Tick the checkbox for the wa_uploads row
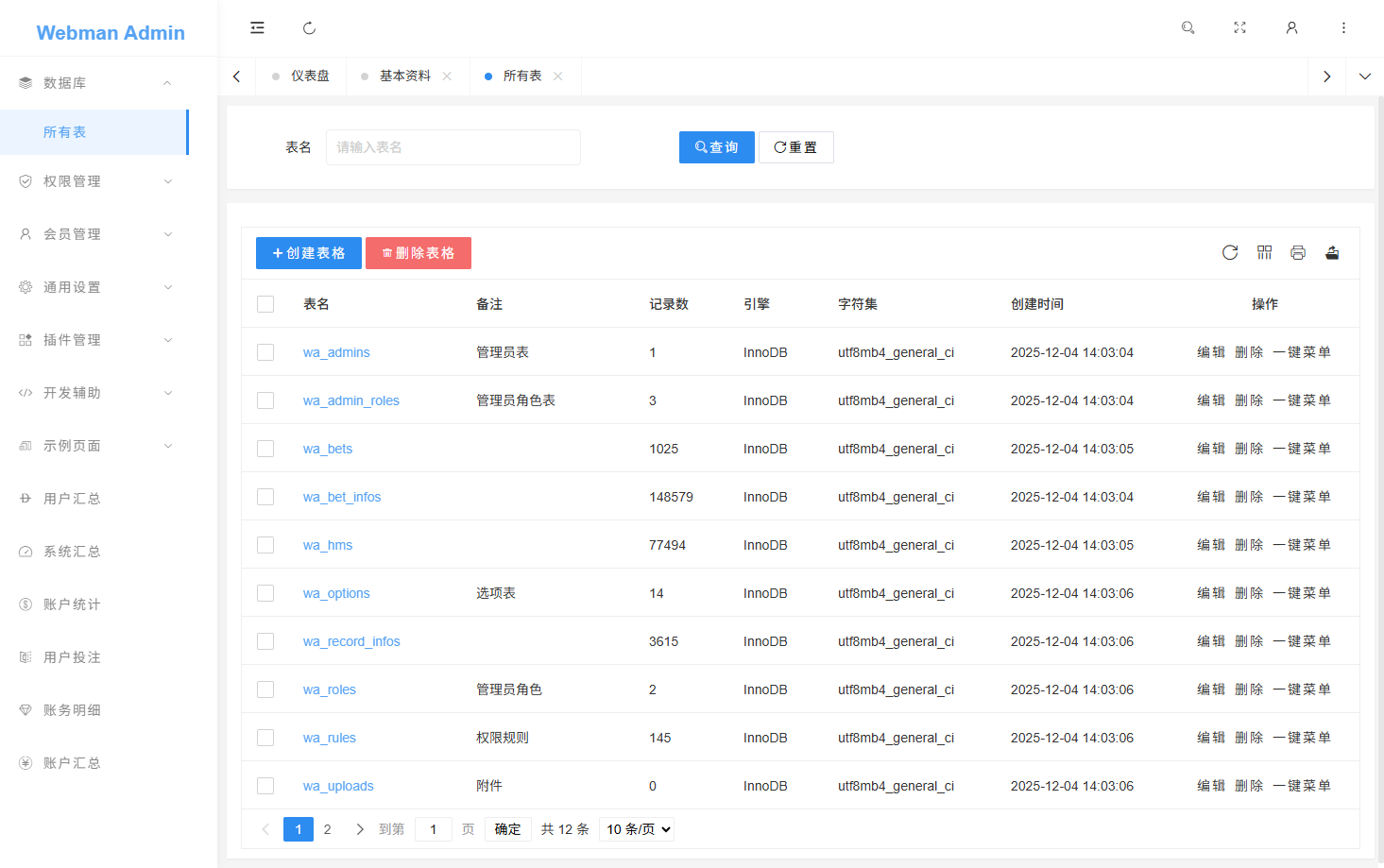Screen dimensions: 1384x868 click(265, 785)
